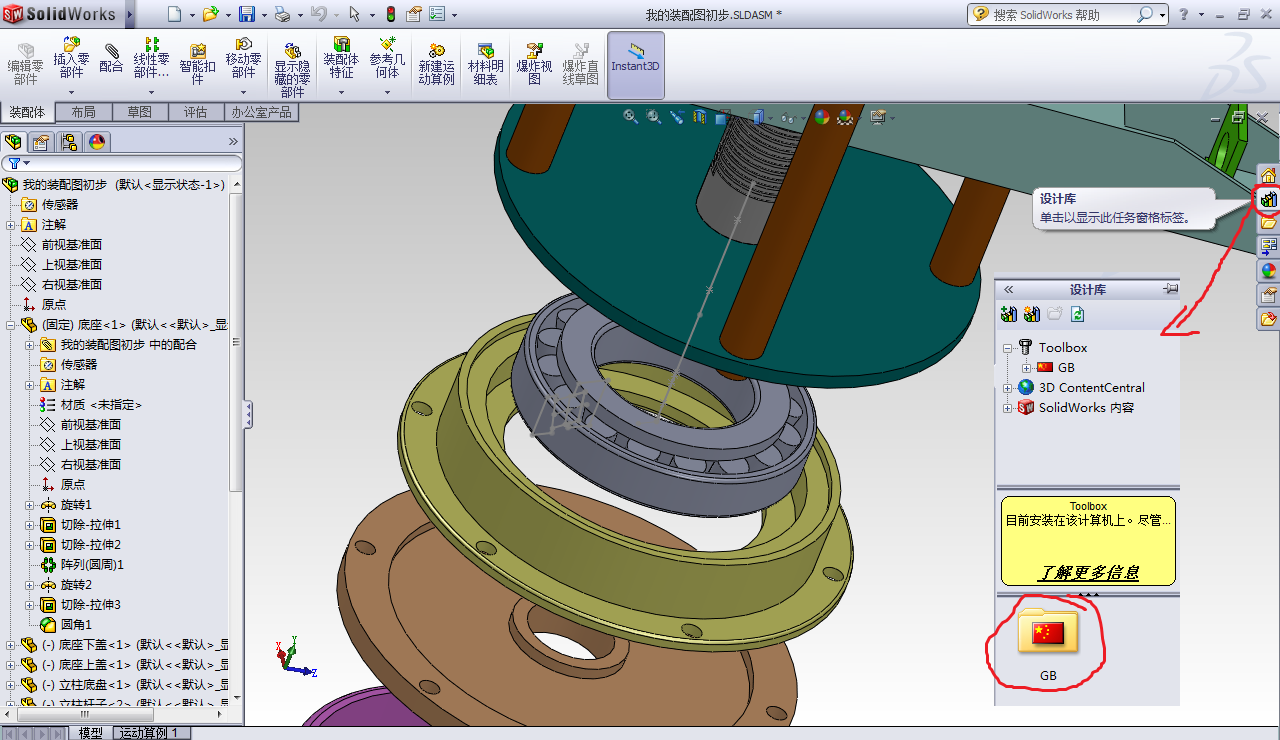Expand the 旋转1 feature node
This screenshot has height=740, width=1280.
coord(30,505)
